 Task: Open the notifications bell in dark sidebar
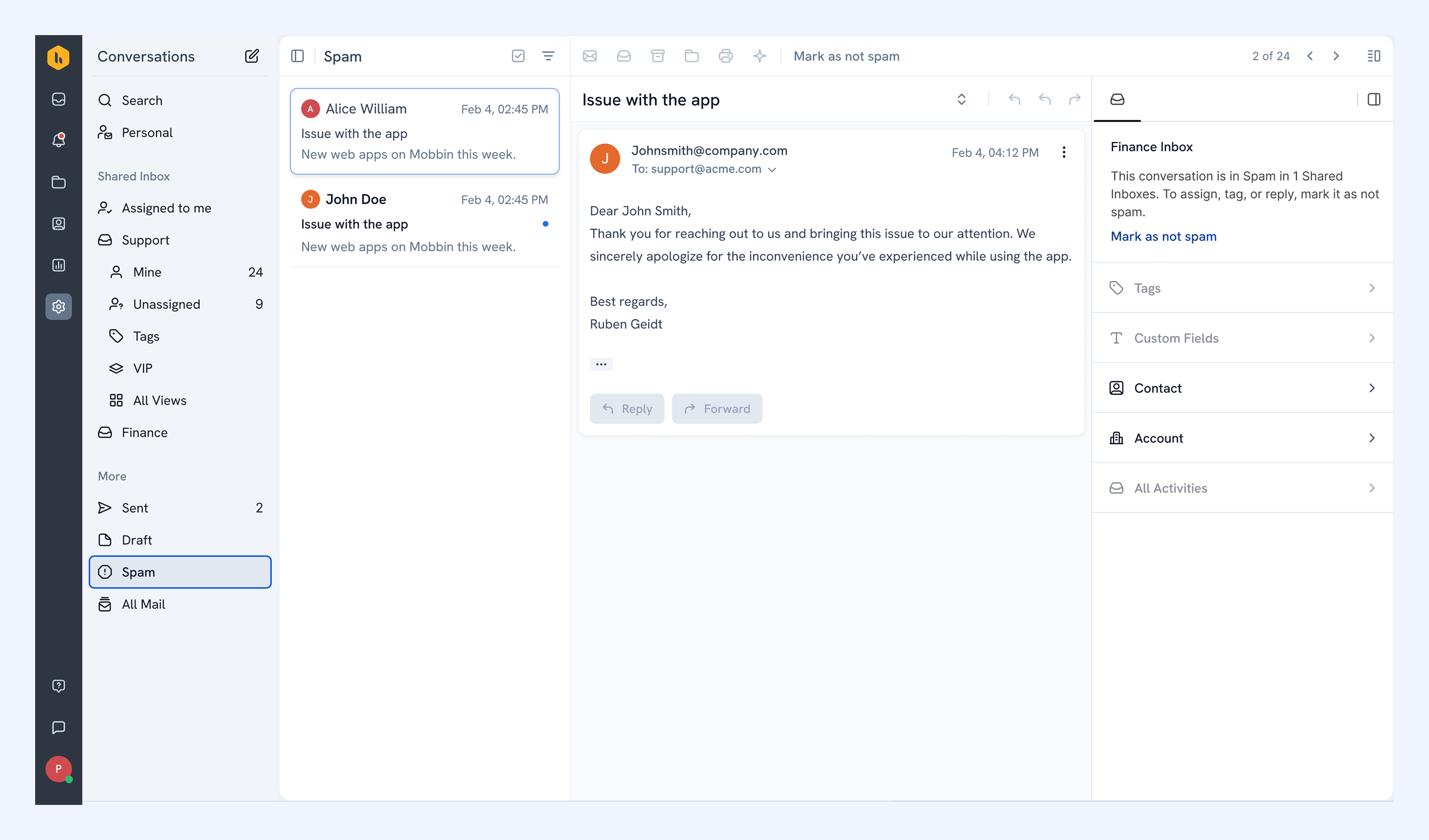point(58,140)
